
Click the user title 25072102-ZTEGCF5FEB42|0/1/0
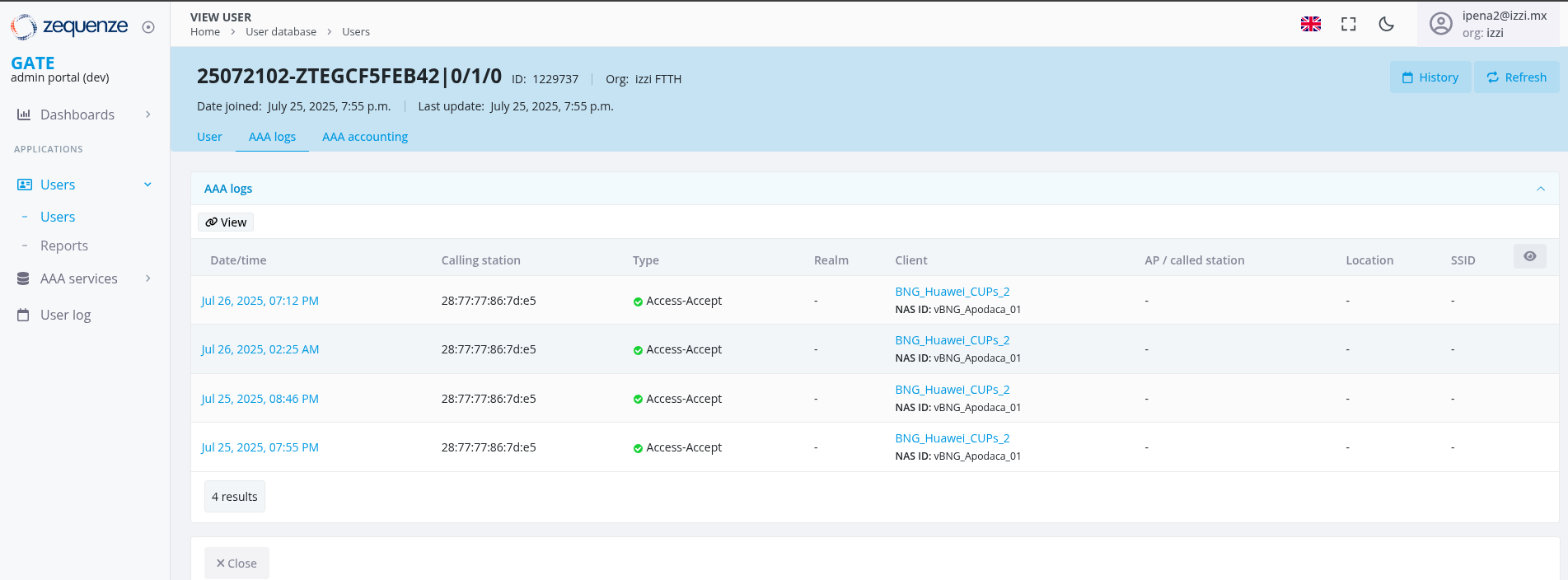pos(349,77)
